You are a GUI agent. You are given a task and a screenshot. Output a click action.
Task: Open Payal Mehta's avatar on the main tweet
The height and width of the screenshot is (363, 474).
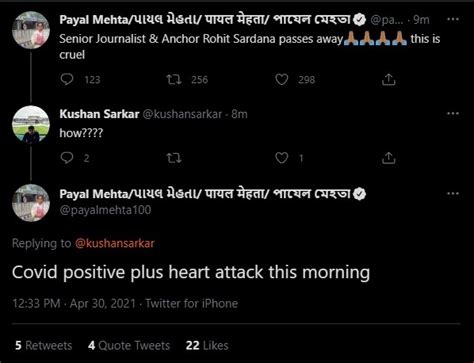point(31,203)
